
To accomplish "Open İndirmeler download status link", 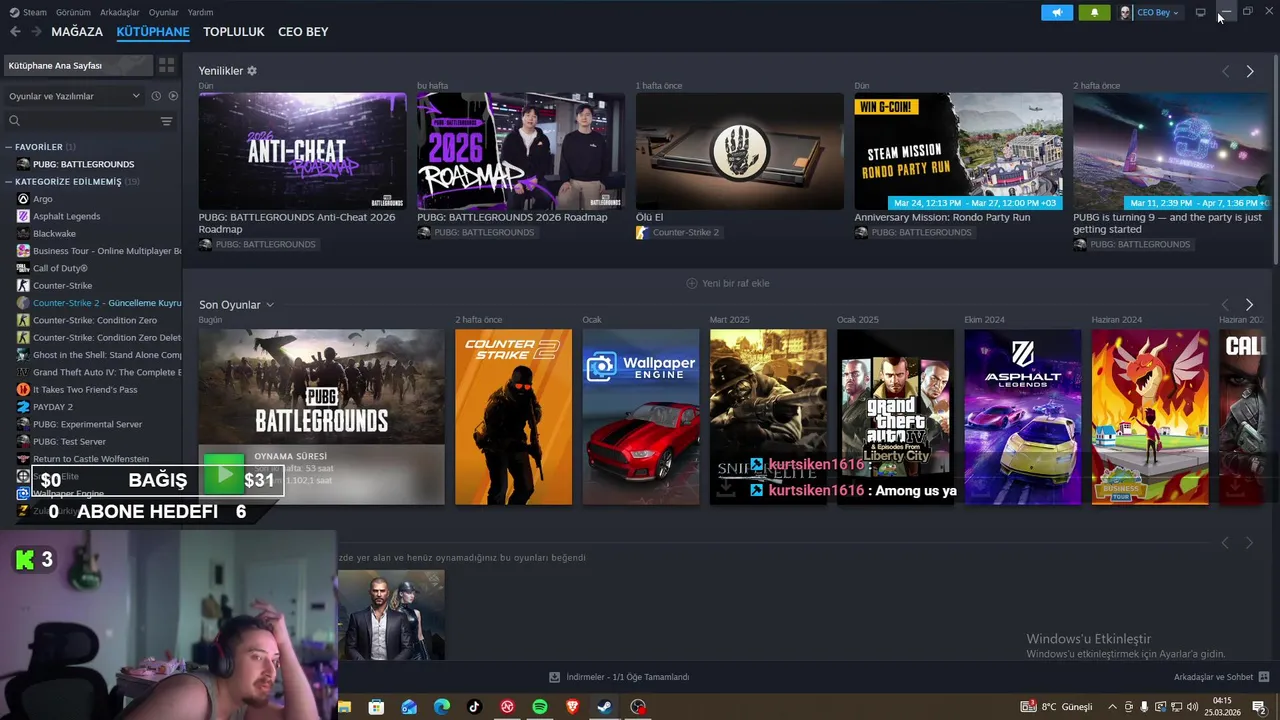I will coord(619,677).
